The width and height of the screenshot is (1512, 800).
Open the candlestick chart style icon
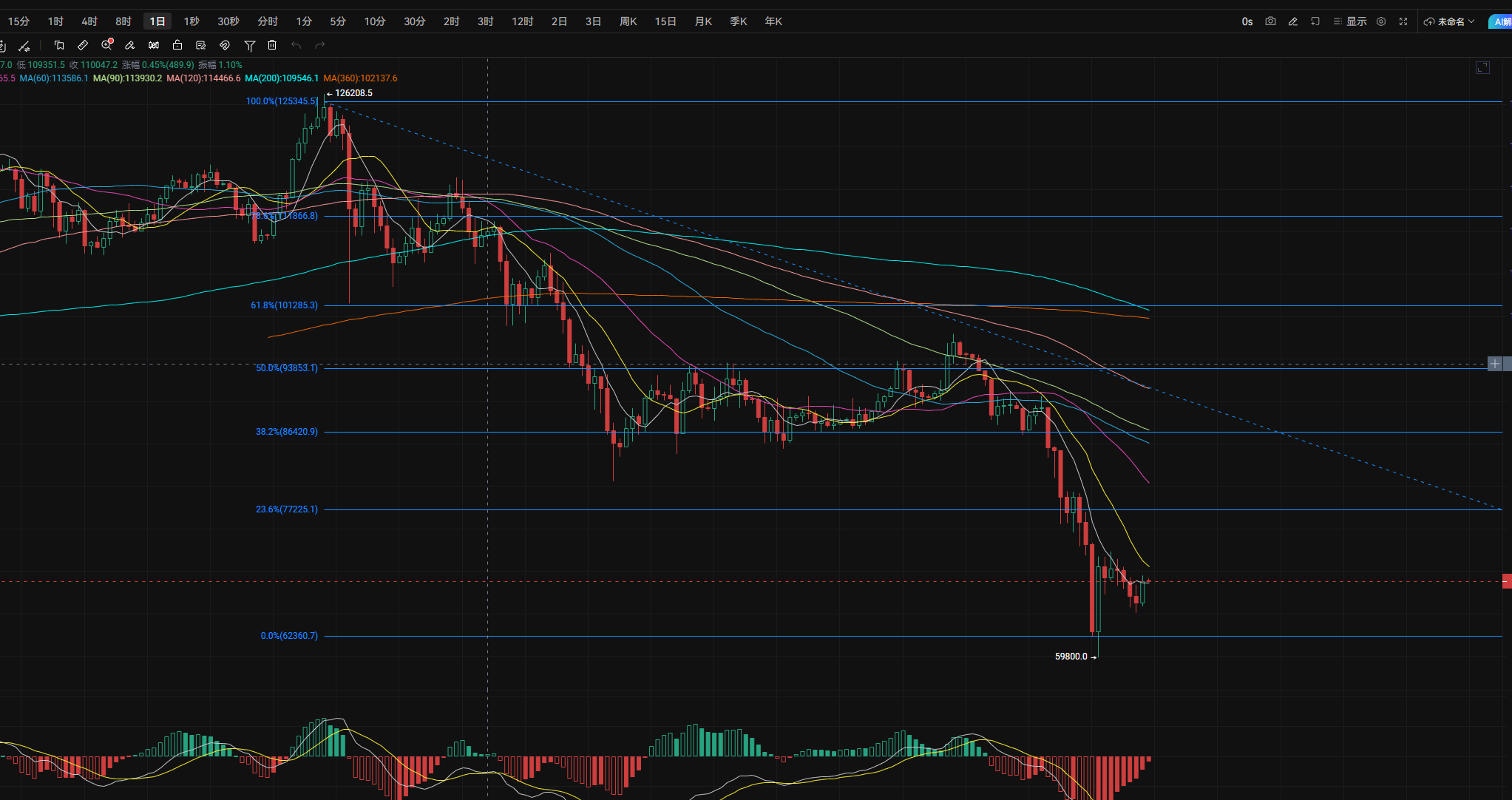154,45
